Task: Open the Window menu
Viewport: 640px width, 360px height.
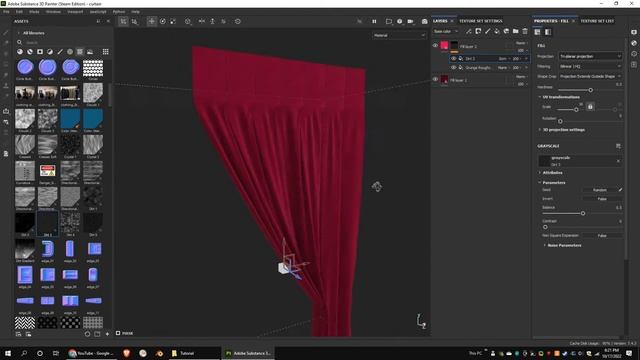Action: coord(53,12)
